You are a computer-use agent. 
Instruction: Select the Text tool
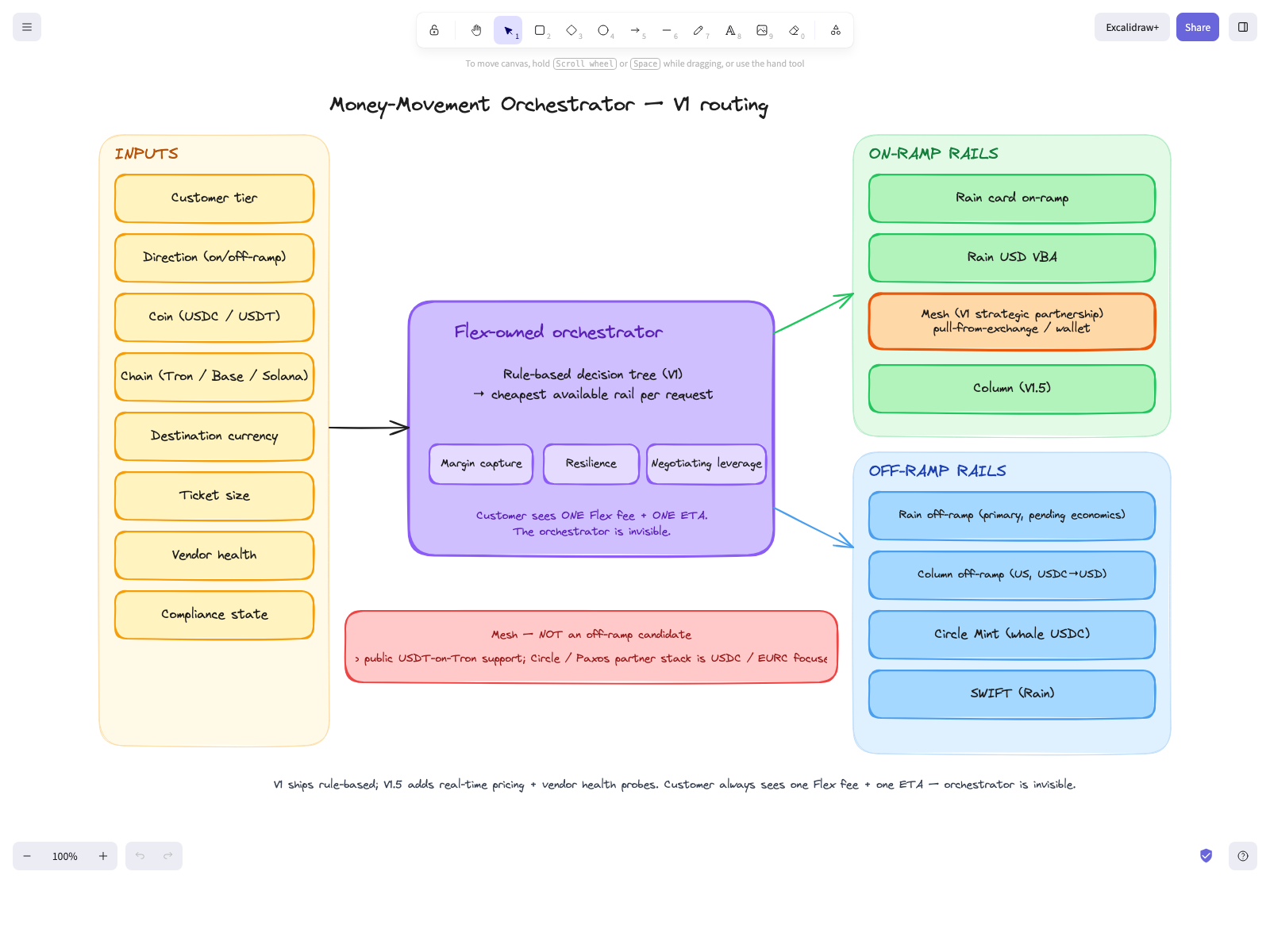tap(730, 30)
